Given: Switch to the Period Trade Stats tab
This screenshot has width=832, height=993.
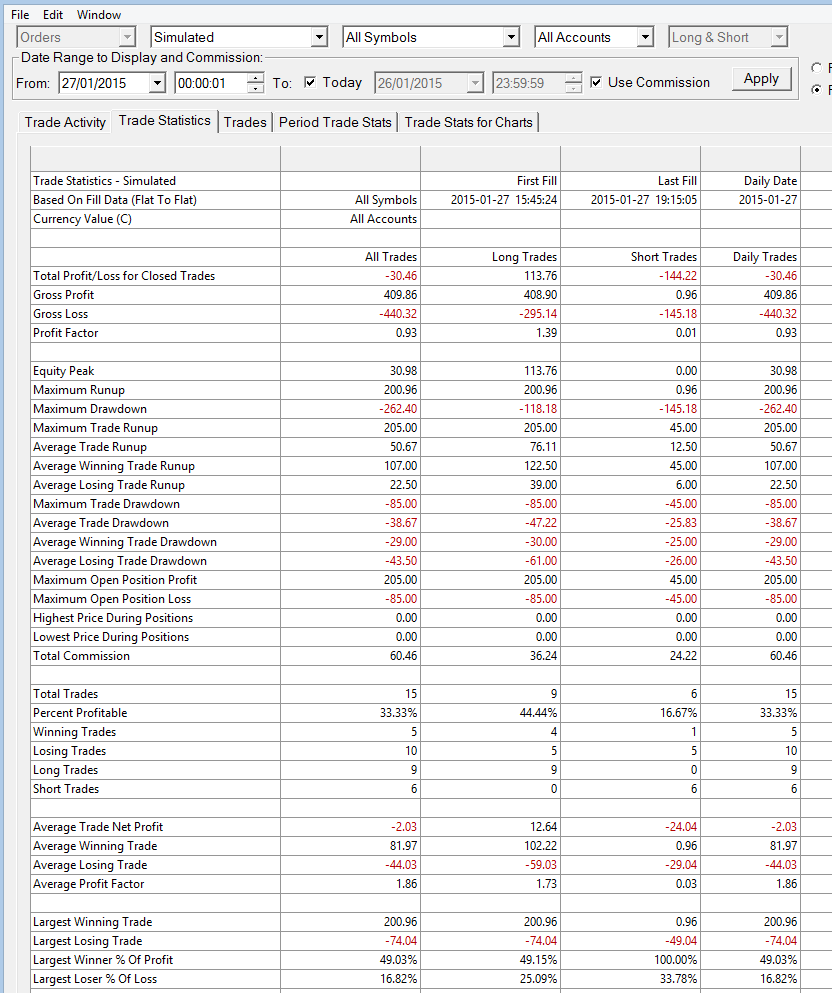Looking at the screenshot, I should coord(335,122).
